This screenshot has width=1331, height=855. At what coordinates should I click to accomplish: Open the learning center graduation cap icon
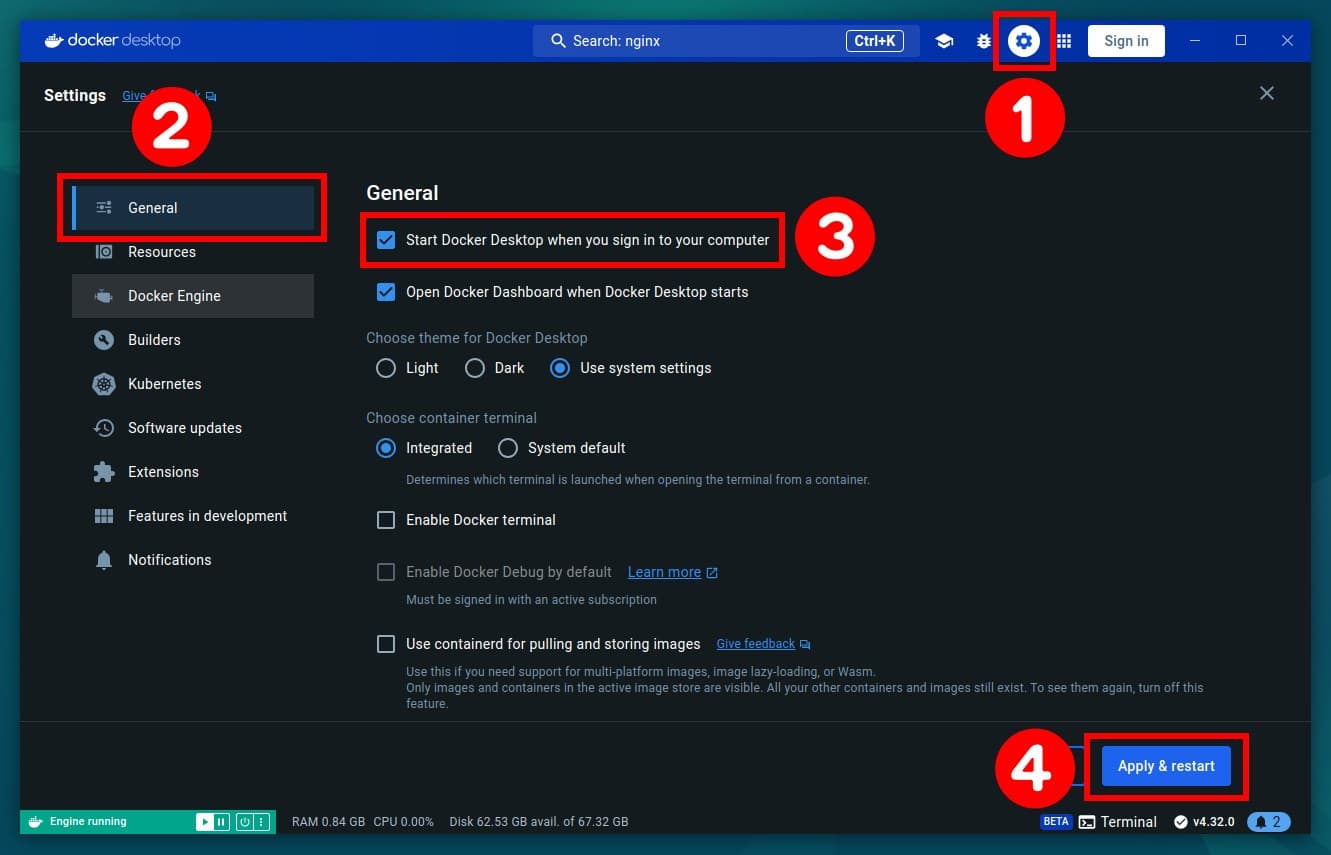coord(944,41)
